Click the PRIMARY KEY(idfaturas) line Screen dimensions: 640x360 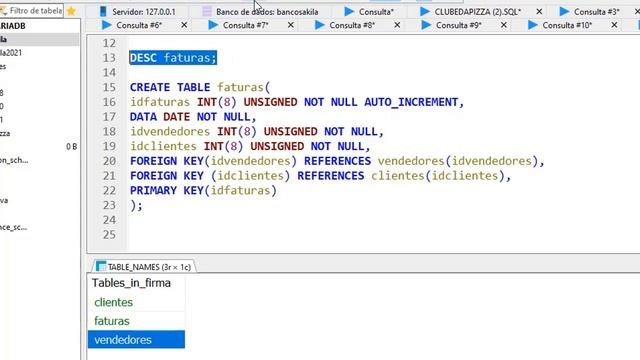click(203, 190)
